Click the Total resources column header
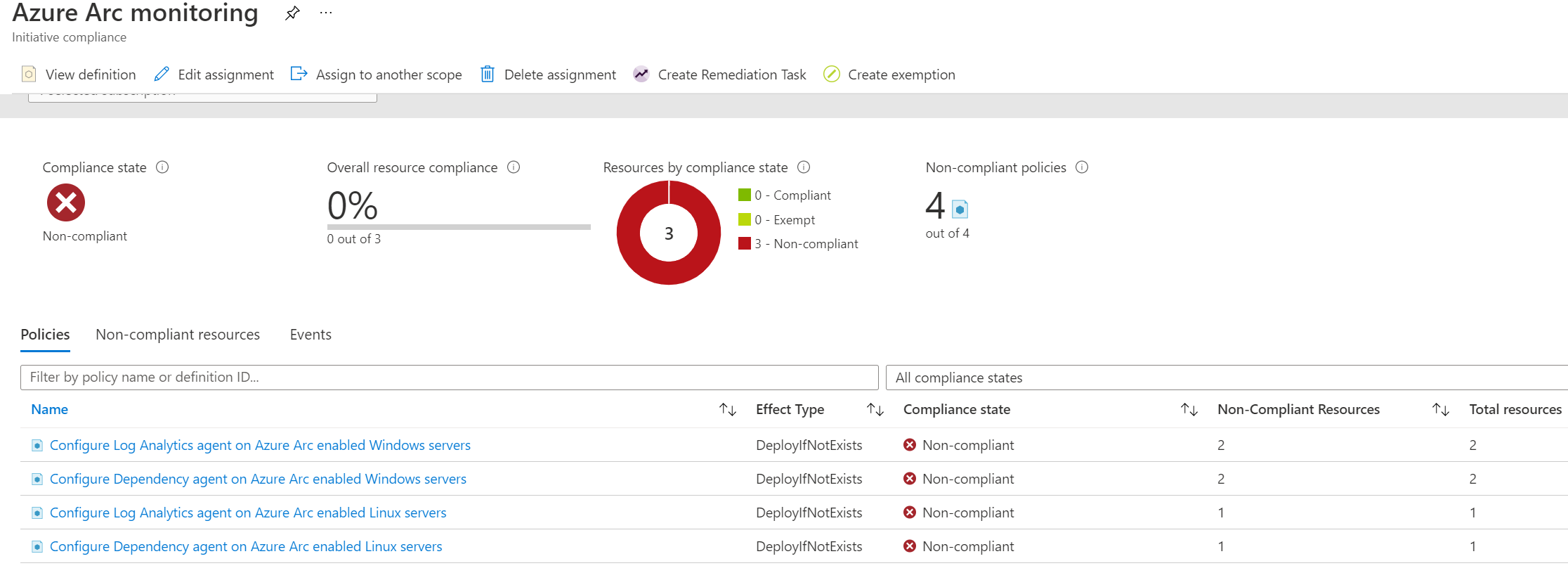Image resolution: width=1568 pixels, height=580 pixels. click(x=1515, y=409)
